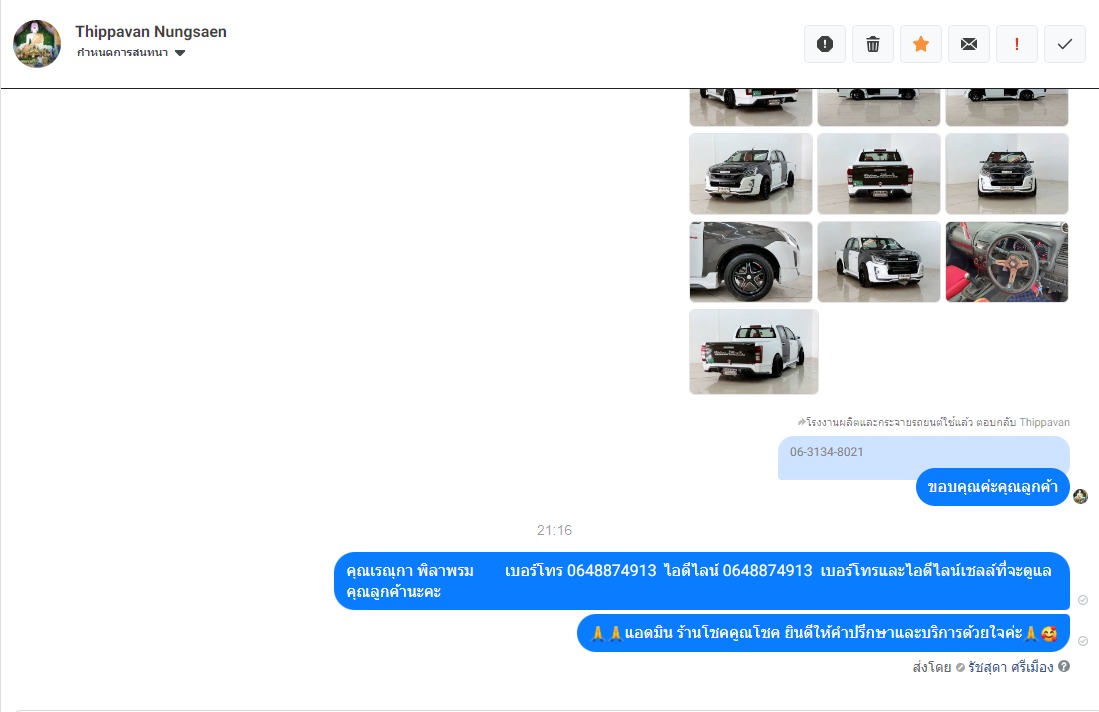Click the message containing 0648874913 phone number

[702, 581]
